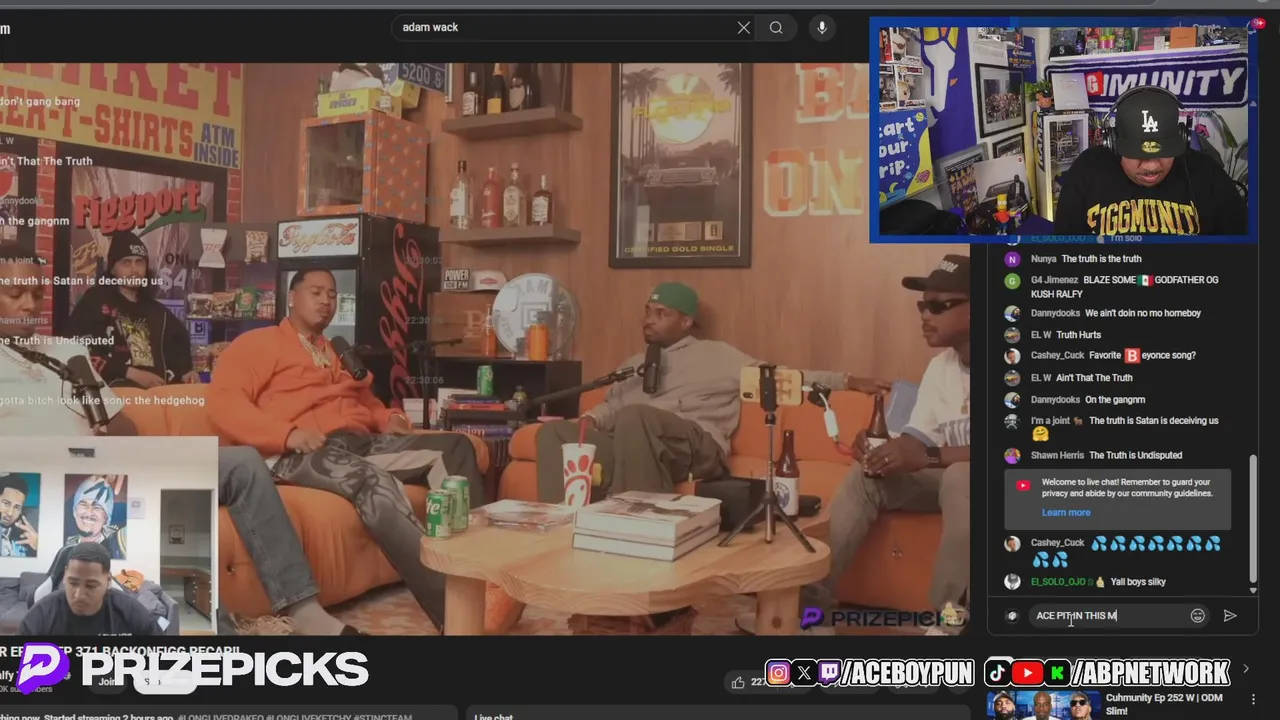1280x720 pixels.
Task: Click the message "The truth is the truth"
Action: (x=1101, y=259)
